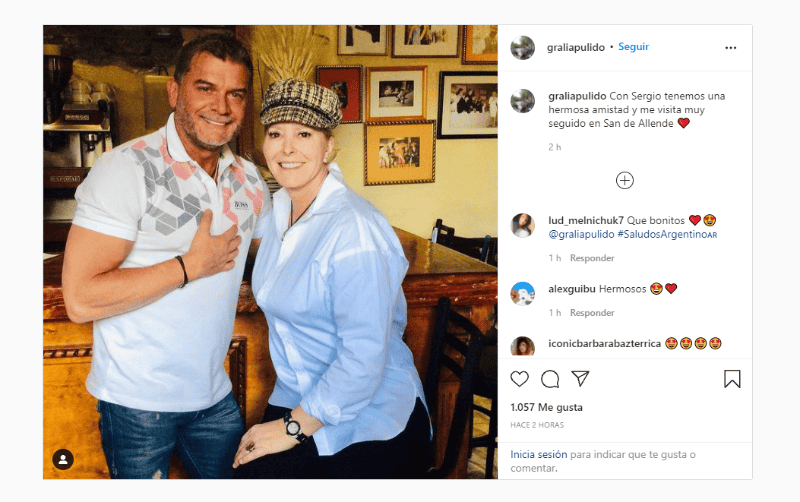
Task: Reply to lud_melnichuk7's comment
Action: [592, 258]
